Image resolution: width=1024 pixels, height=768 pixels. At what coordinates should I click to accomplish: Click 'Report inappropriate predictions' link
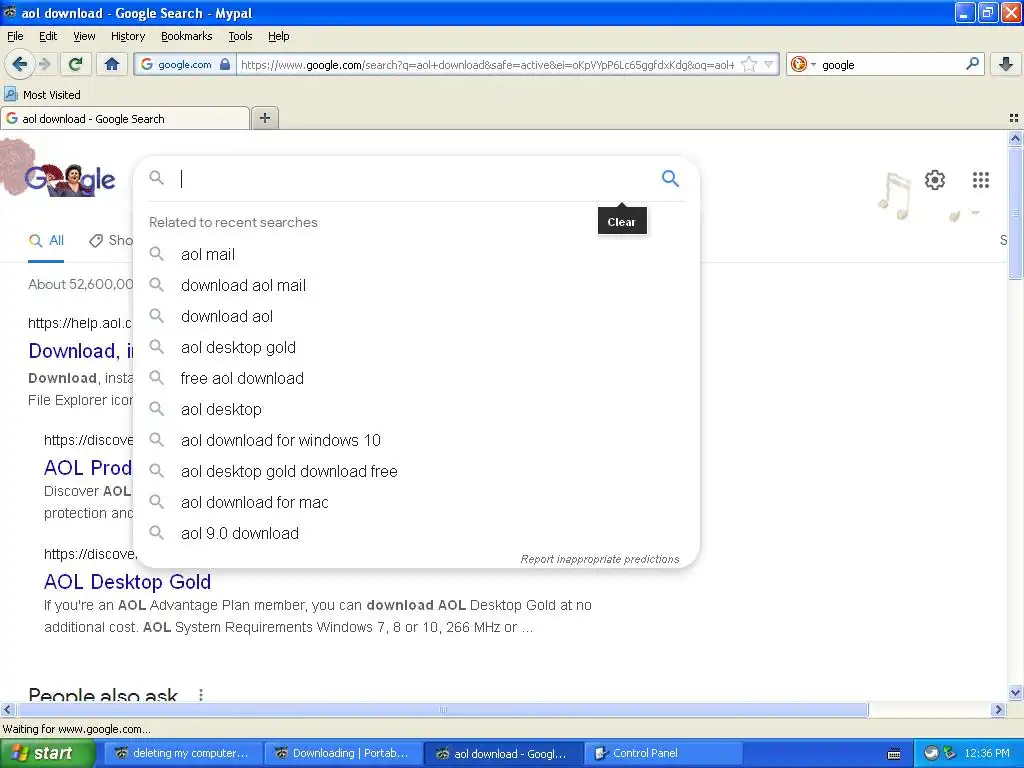tap(600, 559)
